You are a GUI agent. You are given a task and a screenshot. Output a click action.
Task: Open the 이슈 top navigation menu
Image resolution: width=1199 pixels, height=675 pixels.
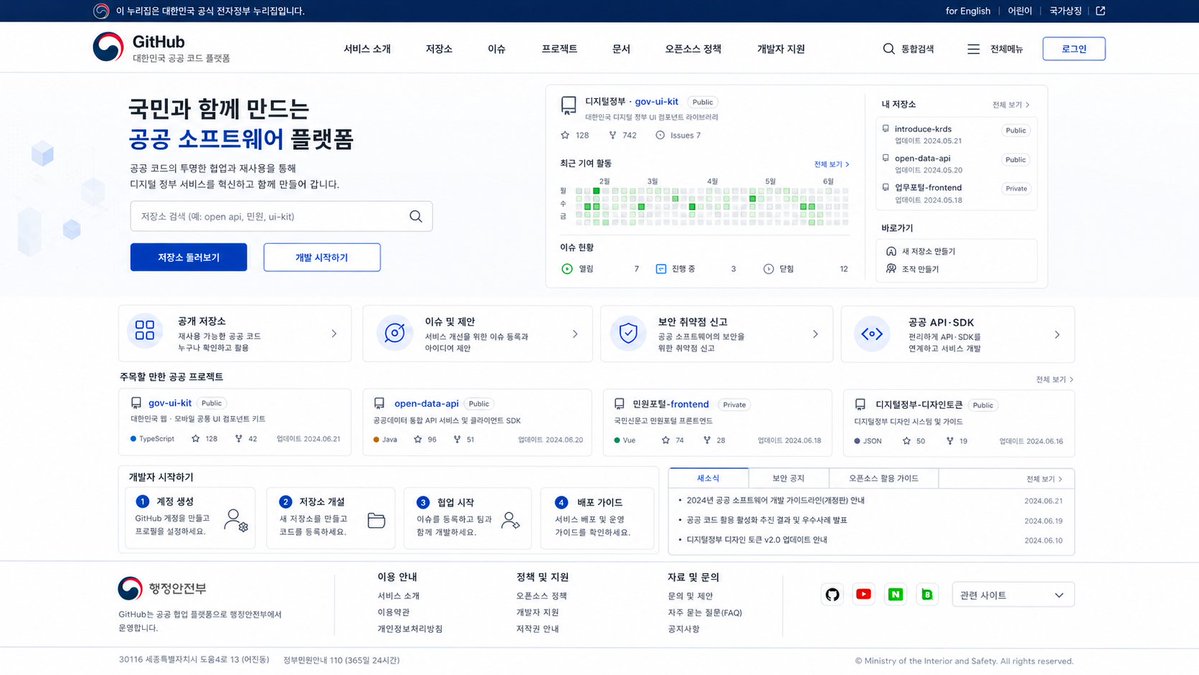[496, 49]
